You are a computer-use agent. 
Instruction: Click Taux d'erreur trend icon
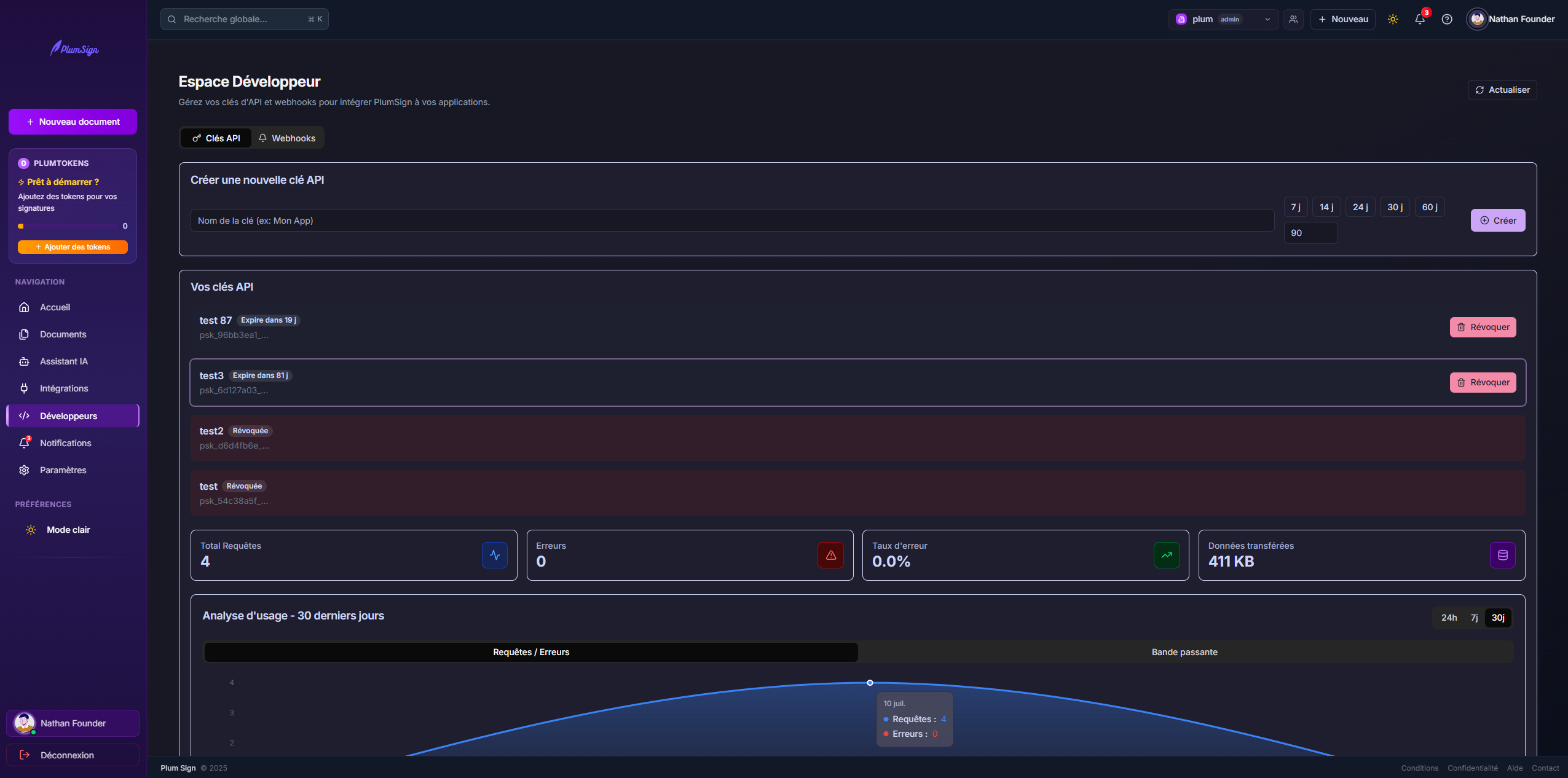point(1167,555)
